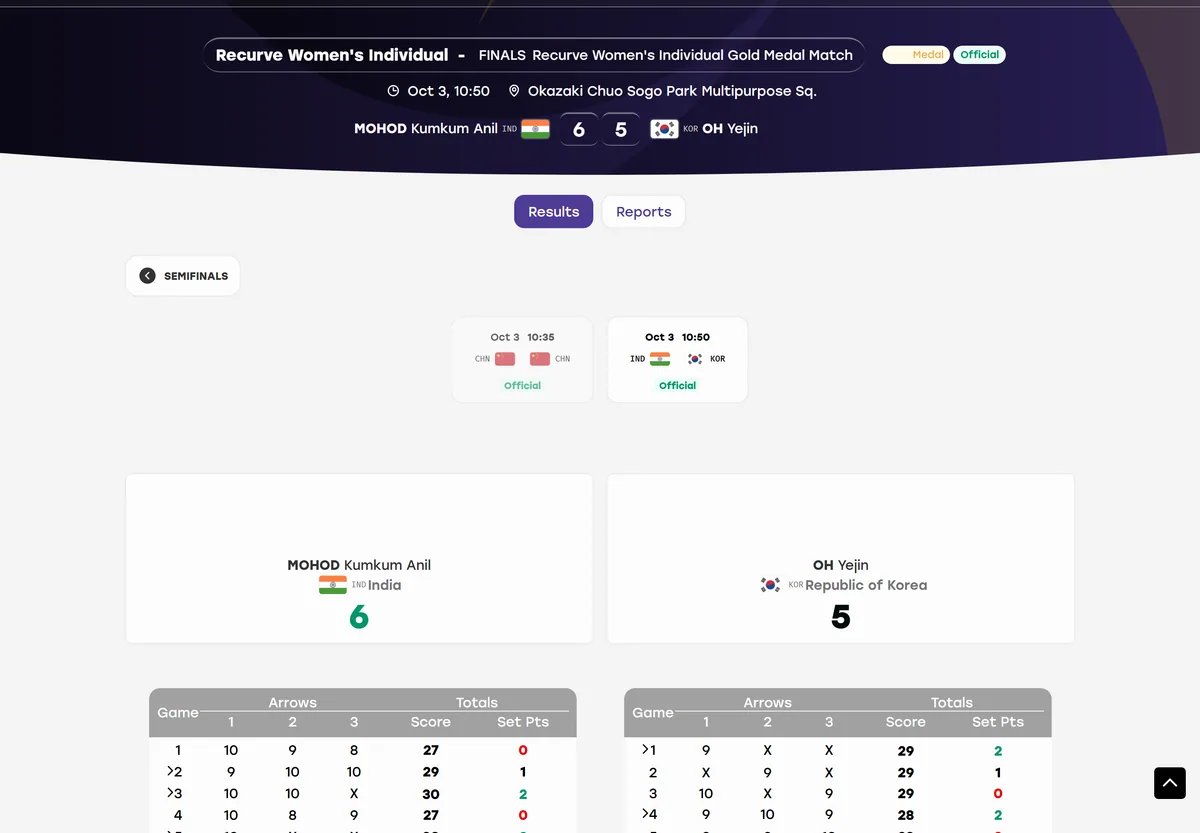Click the back chevron icon beside SEMIFINALS
Screen dimensions: 1200x833
[x=147, y=276]
